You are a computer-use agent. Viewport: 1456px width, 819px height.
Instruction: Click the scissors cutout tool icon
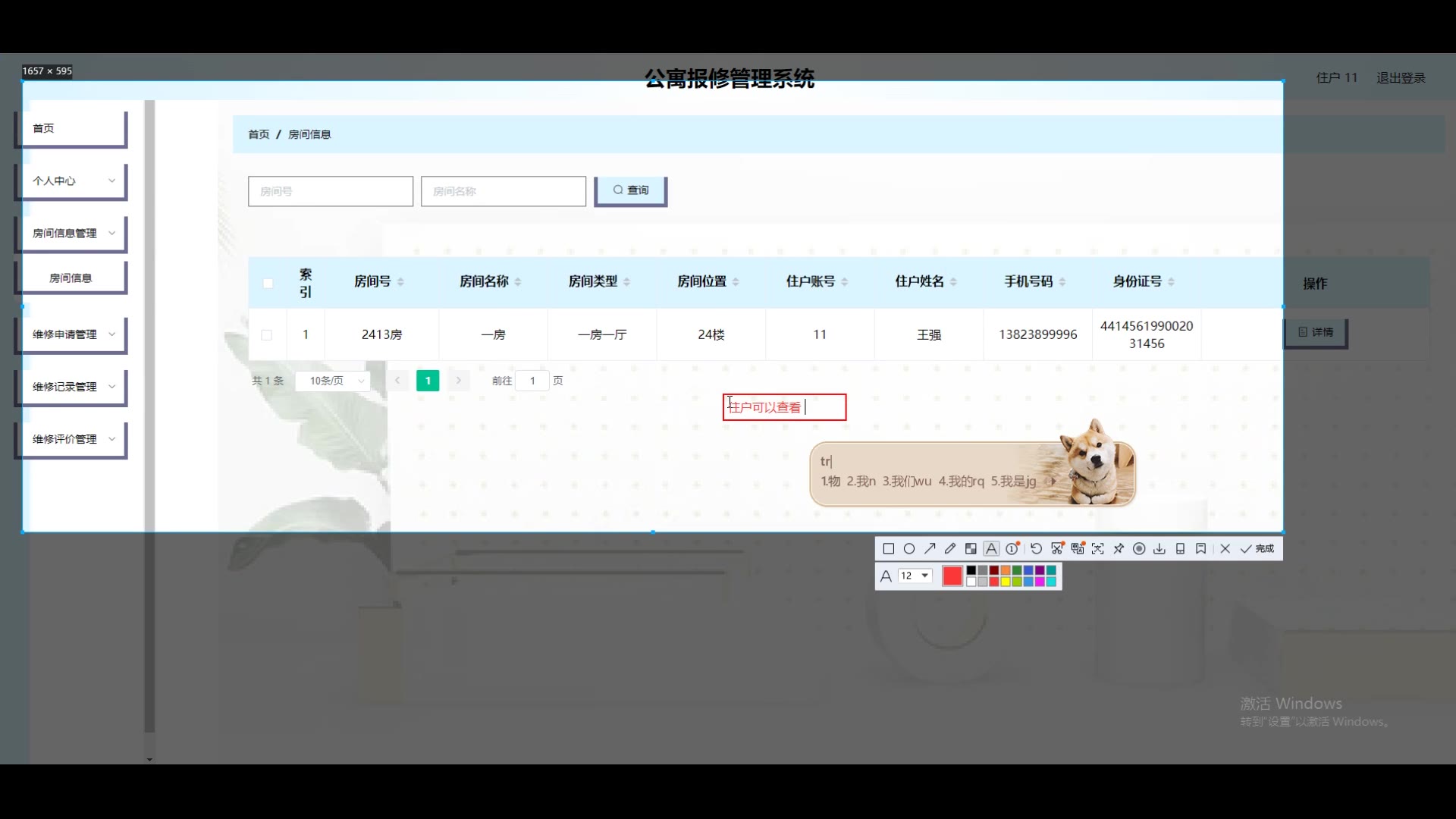click(1057, 549)
